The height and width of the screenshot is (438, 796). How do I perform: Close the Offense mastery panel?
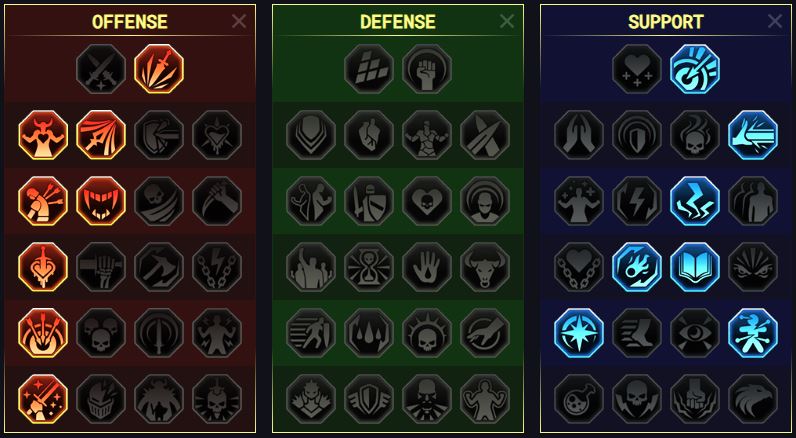tap(239, 21)
